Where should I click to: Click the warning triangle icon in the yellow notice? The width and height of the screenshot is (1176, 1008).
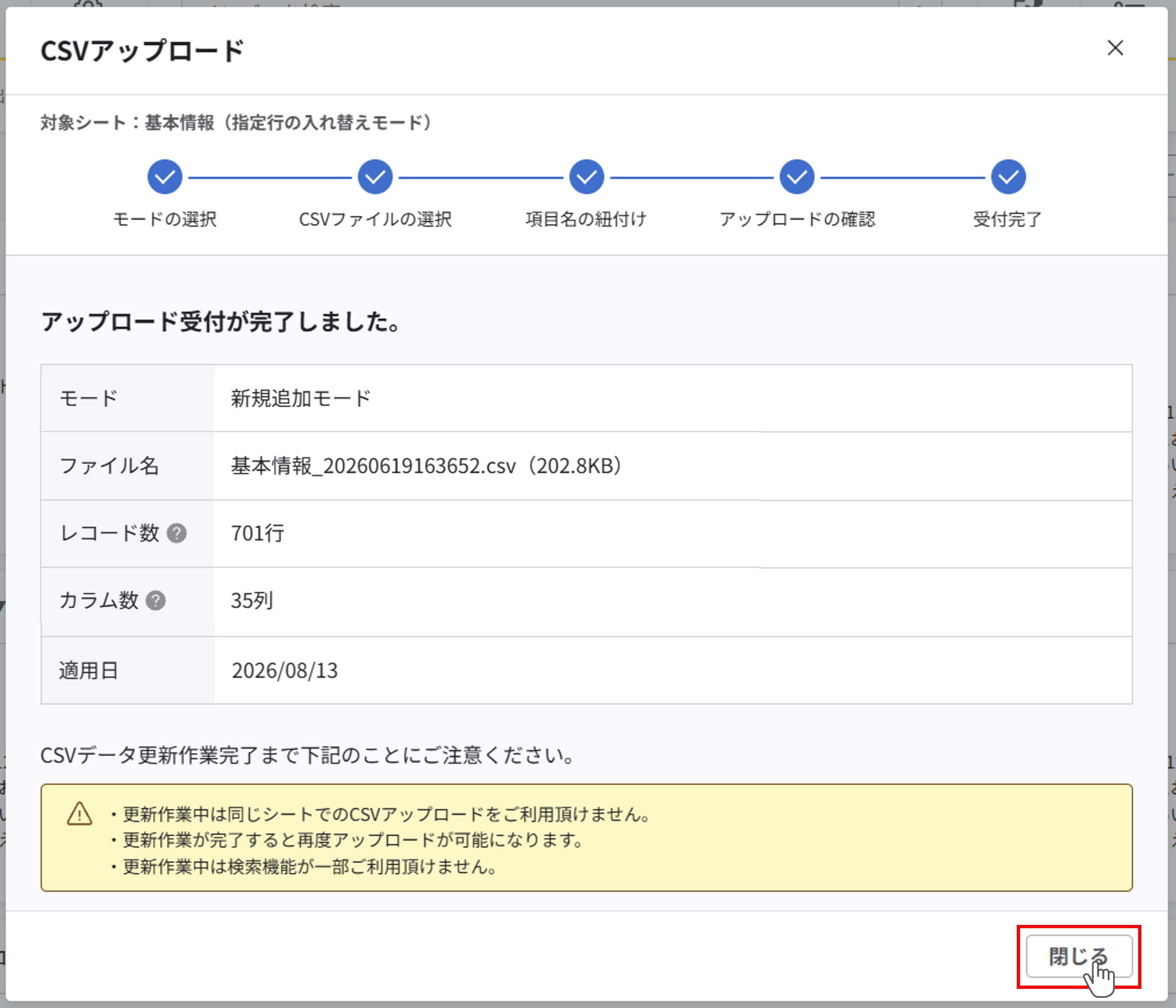tap(79, 814)
